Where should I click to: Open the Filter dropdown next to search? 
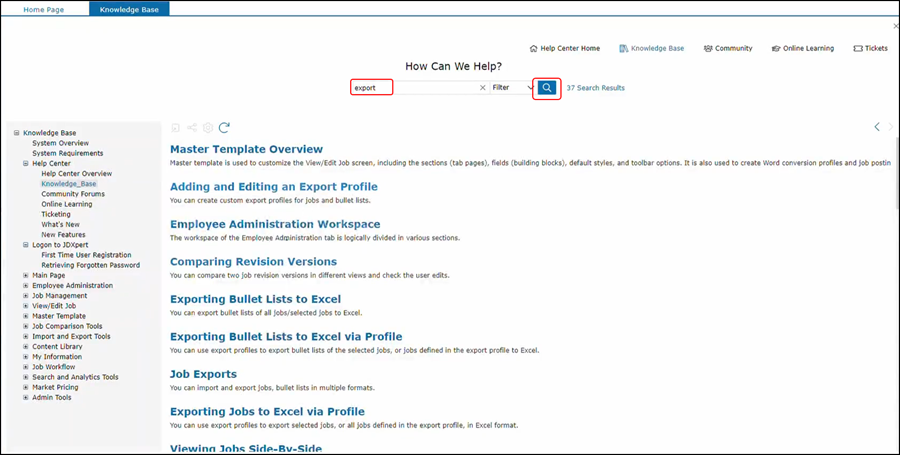514,88
